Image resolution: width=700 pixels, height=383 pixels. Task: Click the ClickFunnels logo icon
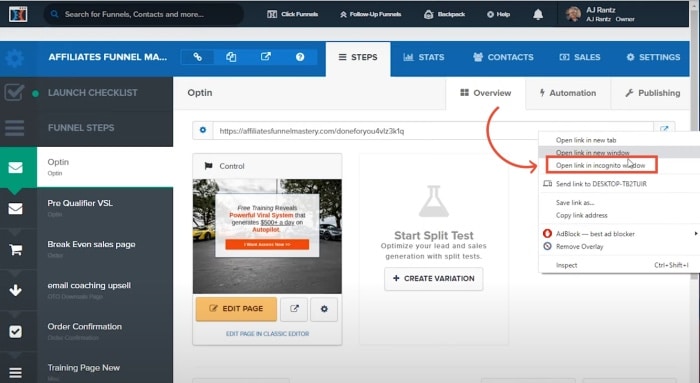coord(18,14)
